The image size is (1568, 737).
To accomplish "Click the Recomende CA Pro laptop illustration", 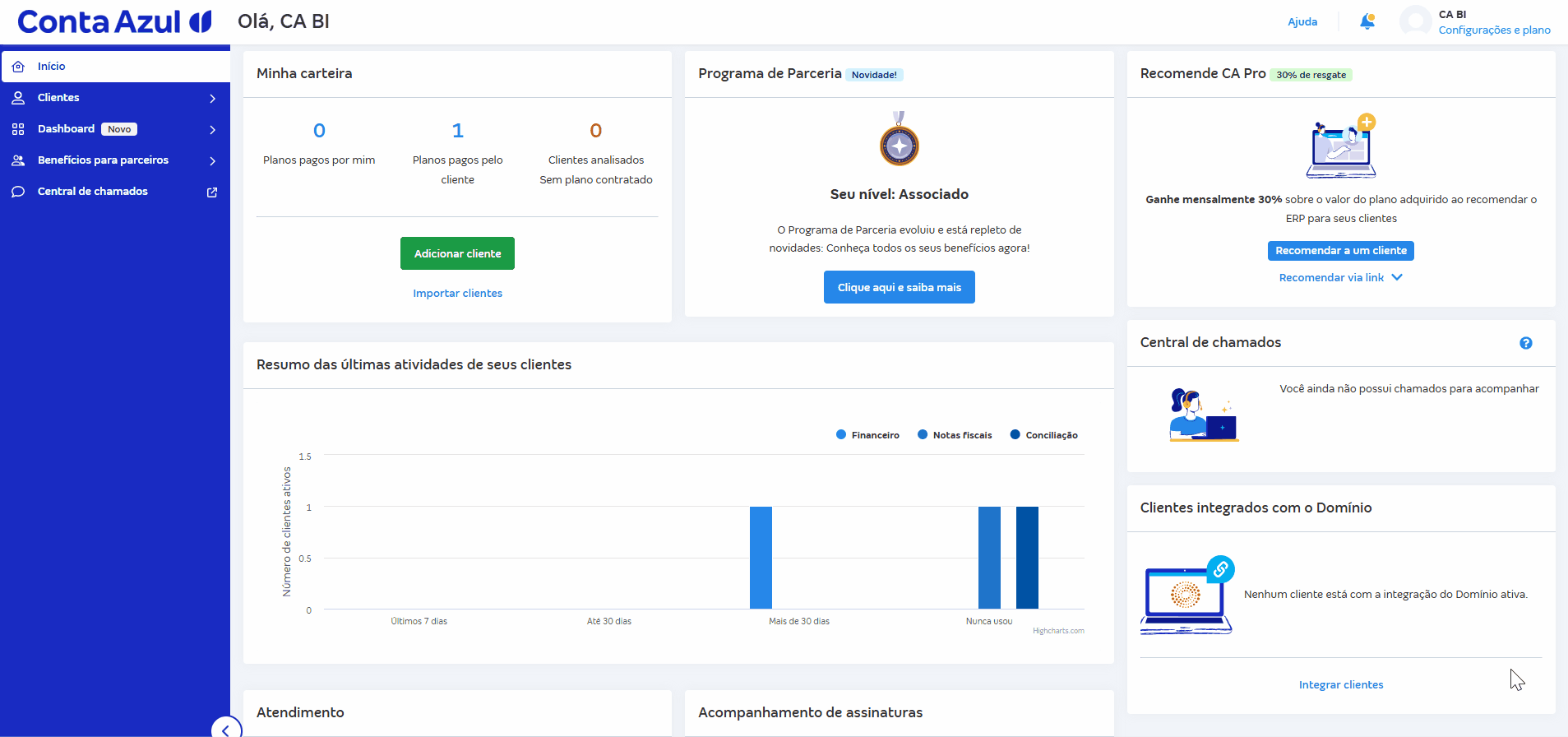I will pyautogui.click(x=1341, y=146).
